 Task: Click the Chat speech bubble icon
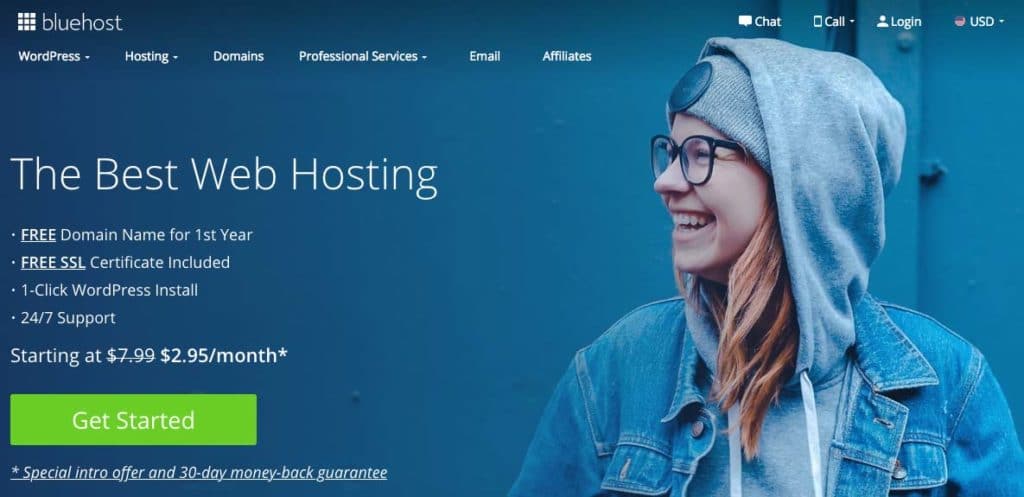[745, 21]
